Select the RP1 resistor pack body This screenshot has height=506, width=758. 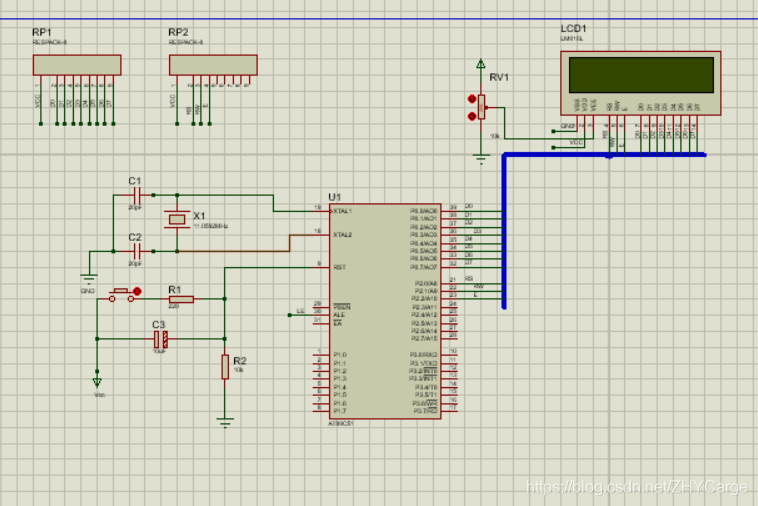pyautogui.click(x=77, y=65)
